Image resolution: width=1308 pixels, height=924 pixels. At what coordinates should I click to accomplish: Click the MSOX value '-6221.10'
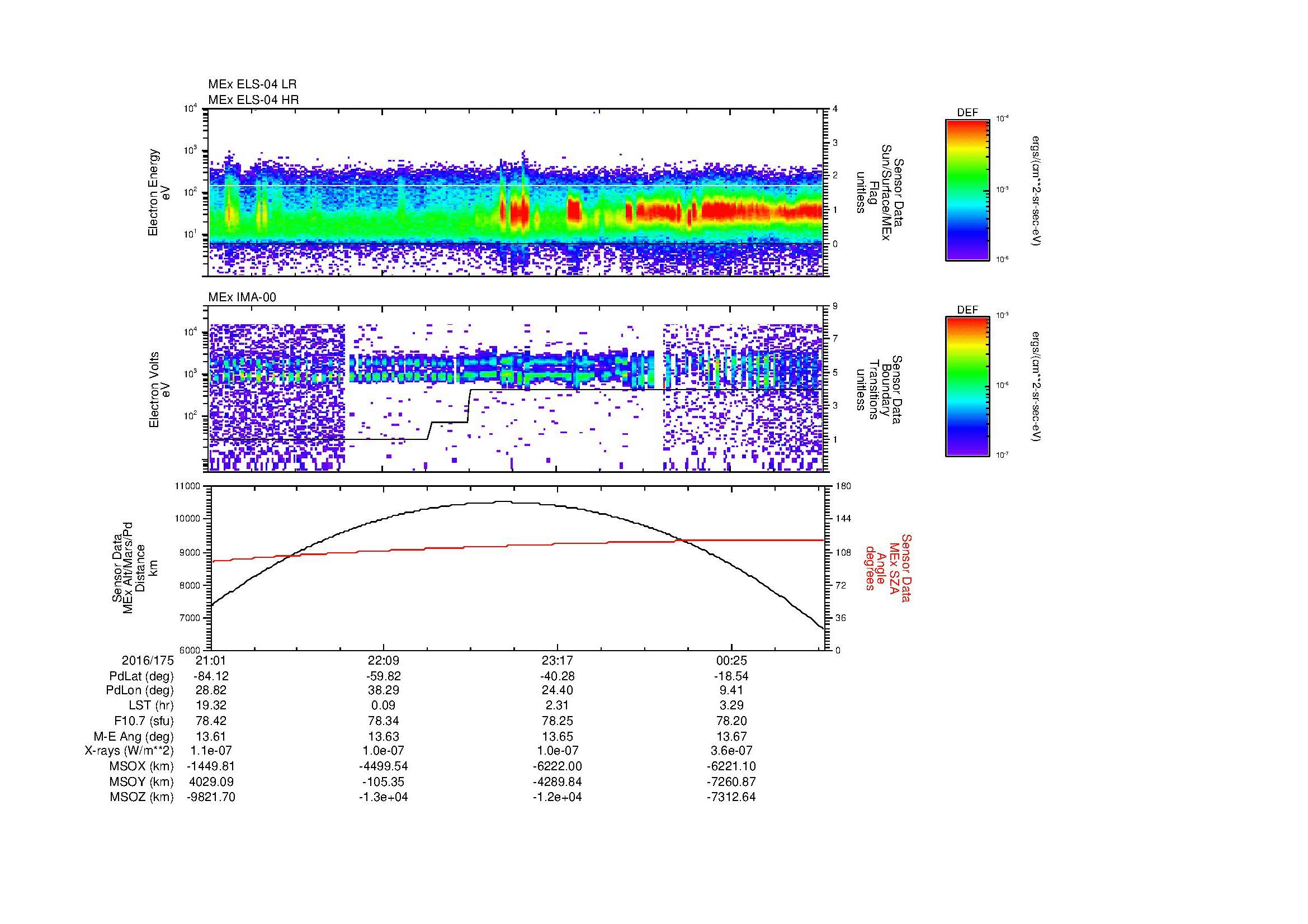pyautogui.click(x=731, y=766)
